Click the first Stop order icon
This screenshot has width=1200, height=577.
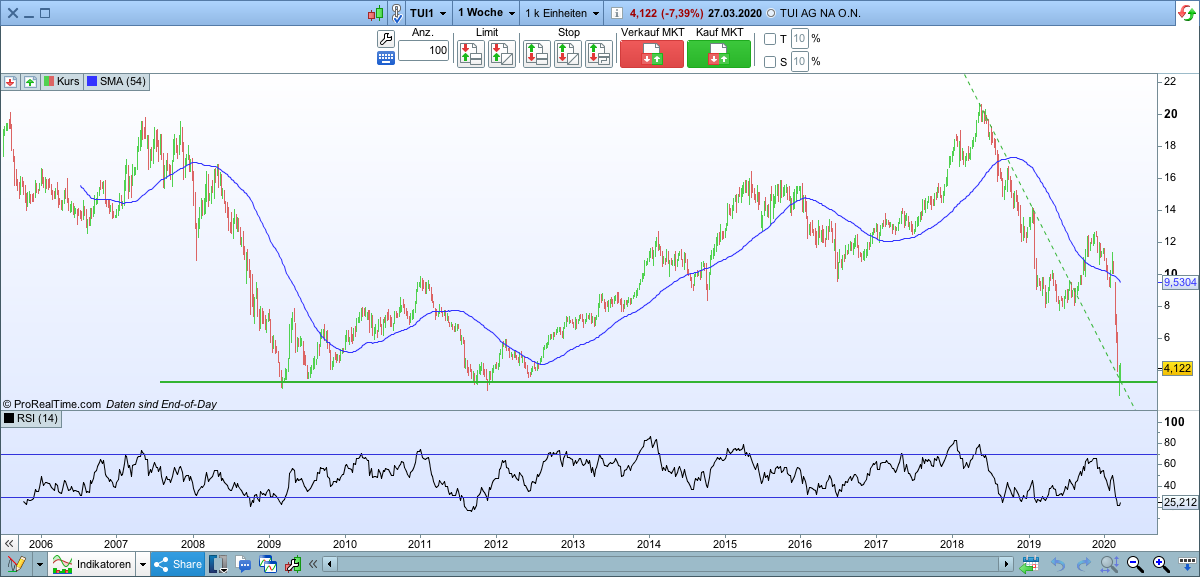click(538, 54)
